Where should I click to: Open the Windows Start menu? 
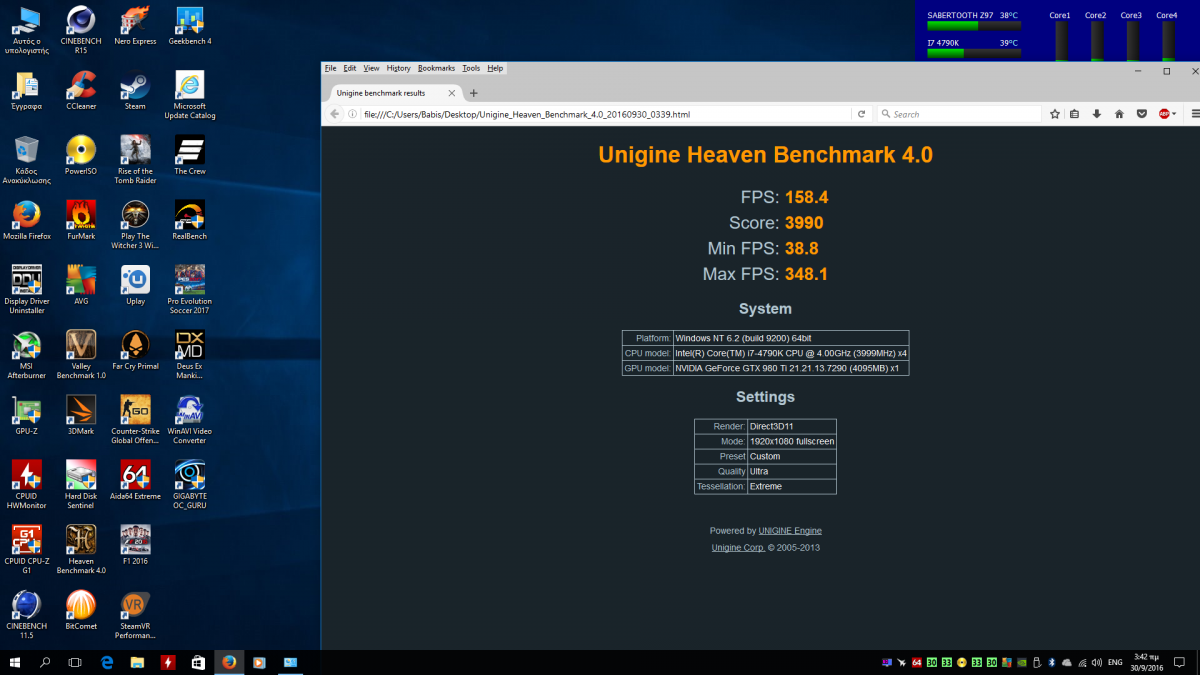(x=17, y=662)
